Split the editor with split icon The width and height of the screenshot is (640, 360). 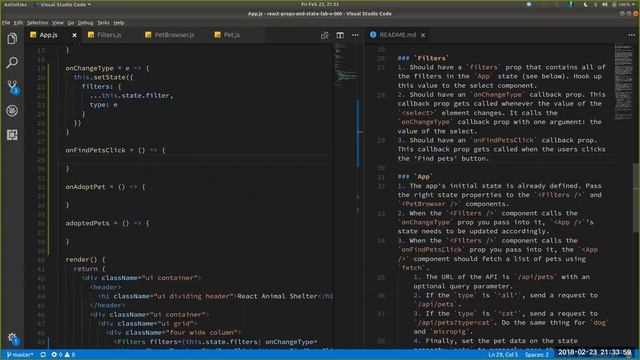pos(340,35)
